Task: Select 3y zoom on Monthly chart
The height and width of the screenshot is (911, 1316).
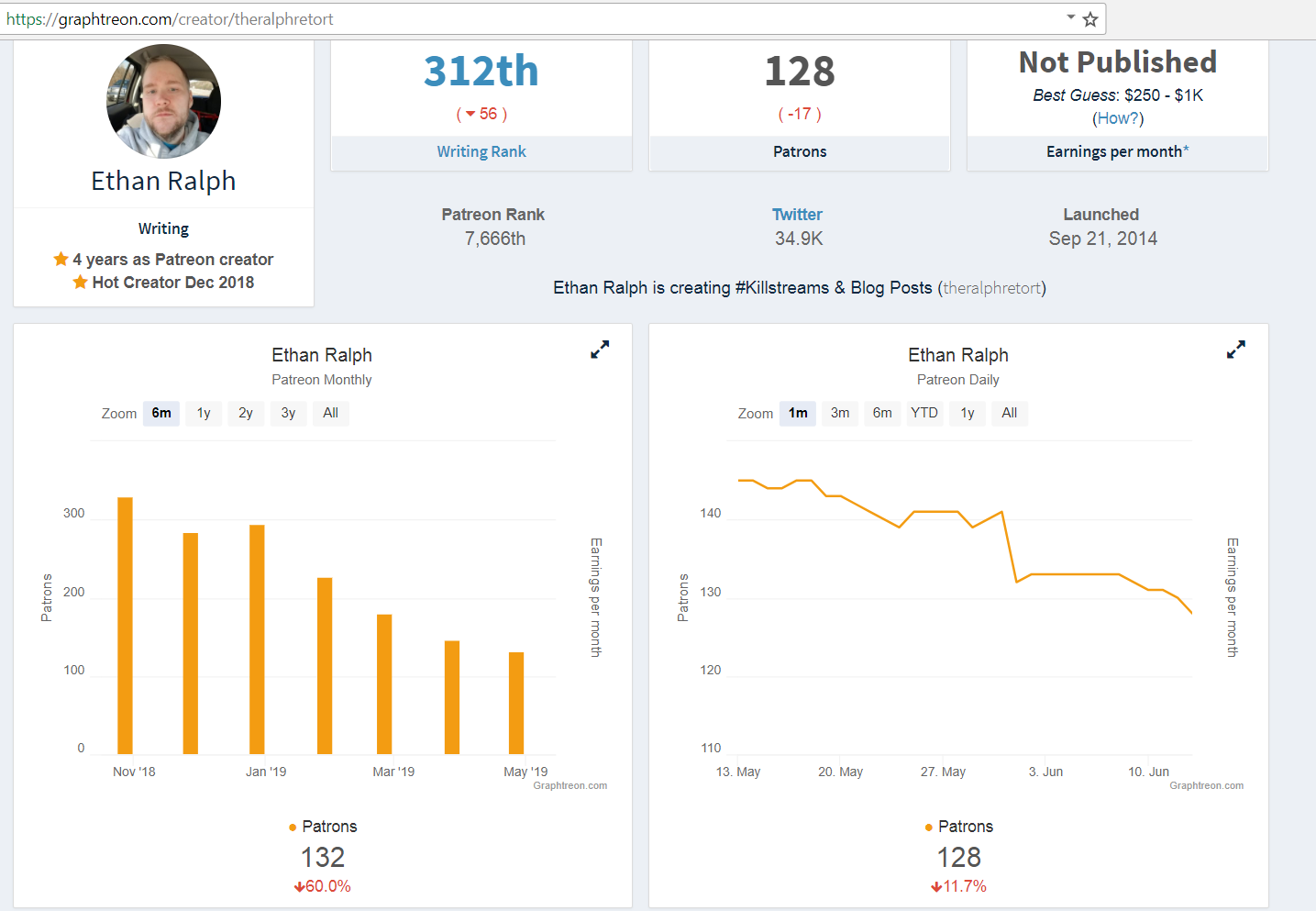Action: 288,413
